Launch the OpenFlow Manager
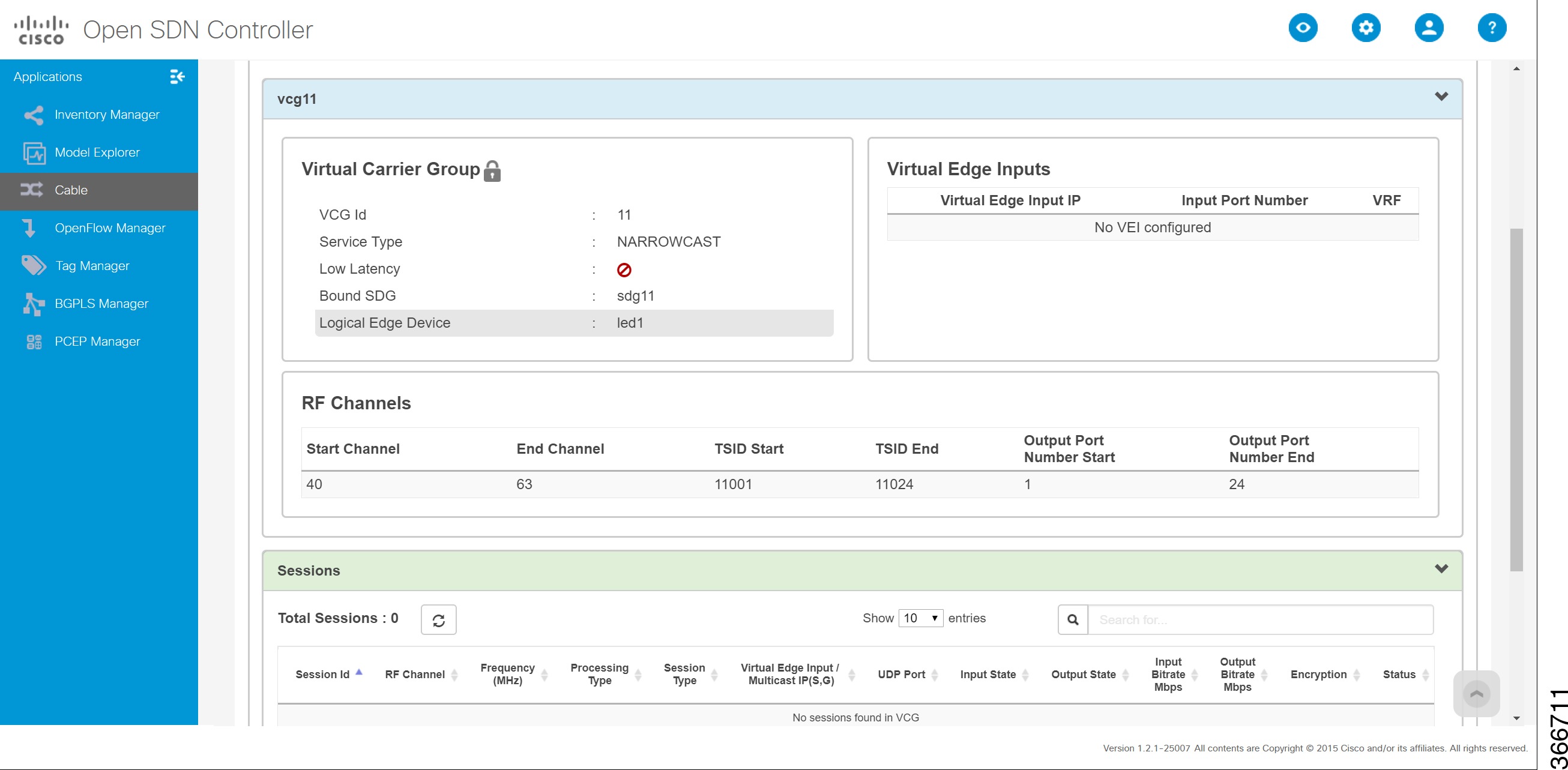This screenshot has width=1568, height=770. (x=110, y=227)
